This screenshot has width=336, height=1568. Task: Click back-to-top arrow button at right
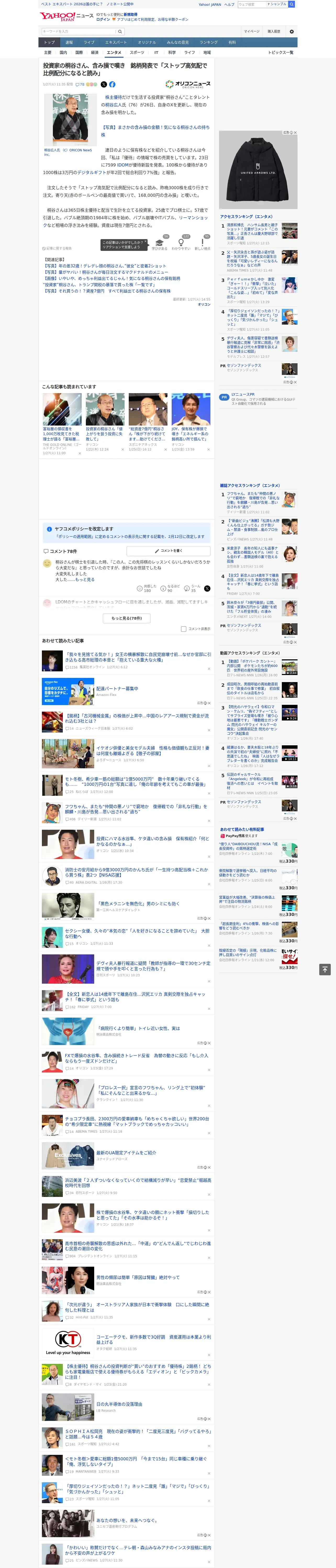click(325, 969)
